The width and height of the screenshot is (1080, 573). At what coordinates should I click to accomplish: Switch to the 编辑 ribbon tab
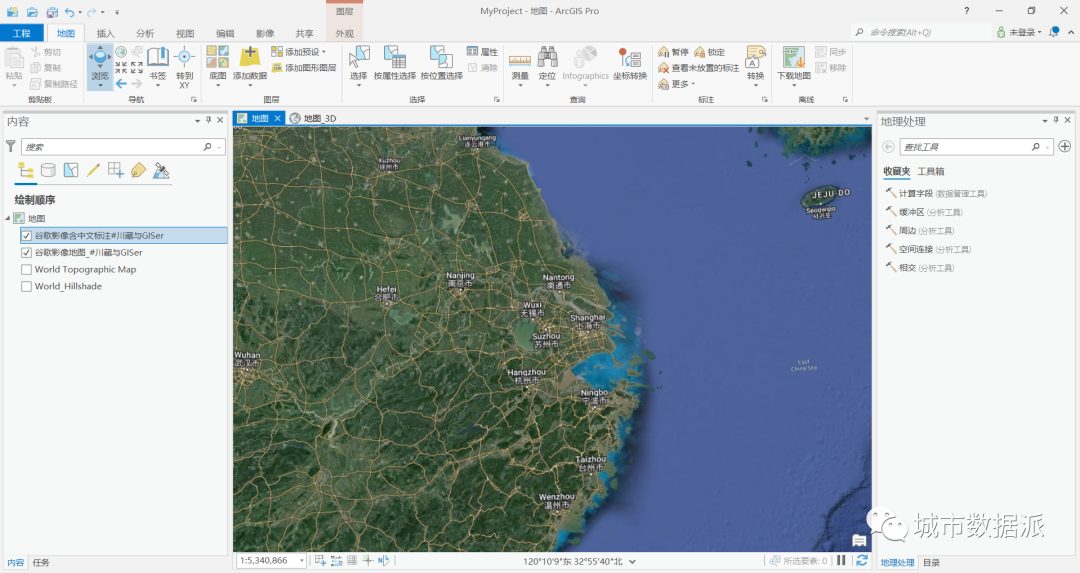pos(225,33)
